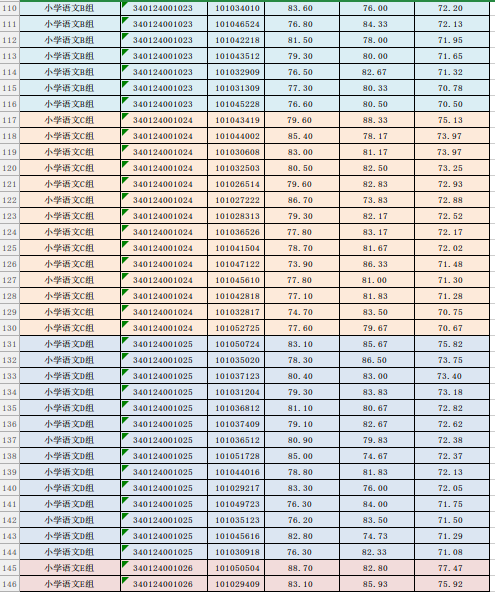Image resolution: width=495 pixels, height=592 pixels.
Task: Select the 小学语文C组 cell in row 122
Action: 70,200
